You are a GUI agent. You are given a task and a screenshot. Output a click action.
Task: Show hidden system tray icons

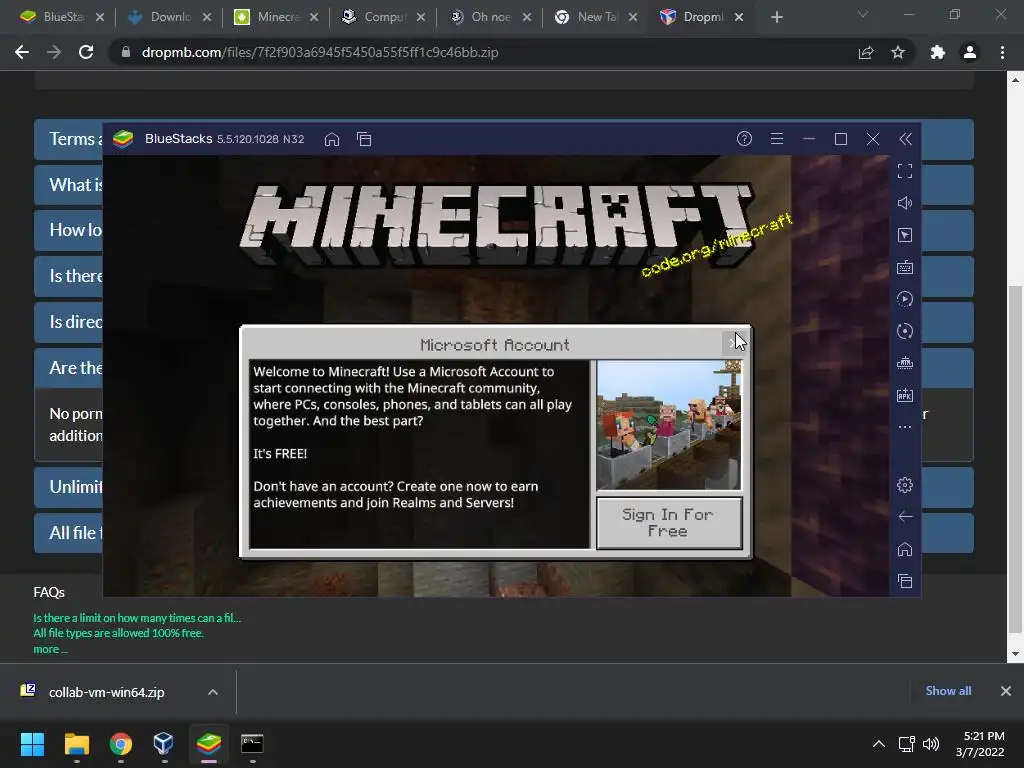(x=879, y=744)
